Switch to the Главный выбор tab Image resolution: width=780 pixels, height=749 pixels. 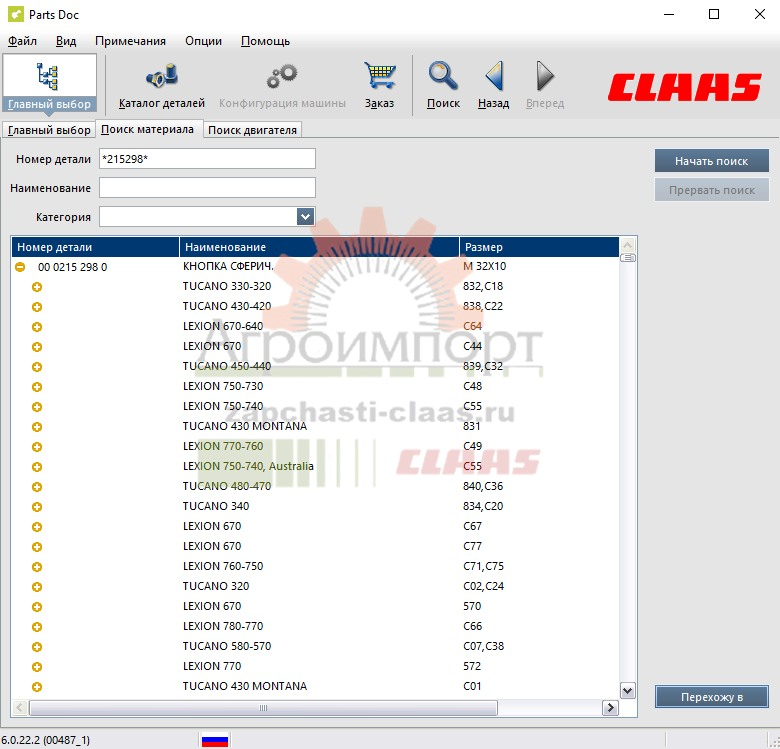tap(49, 130)
